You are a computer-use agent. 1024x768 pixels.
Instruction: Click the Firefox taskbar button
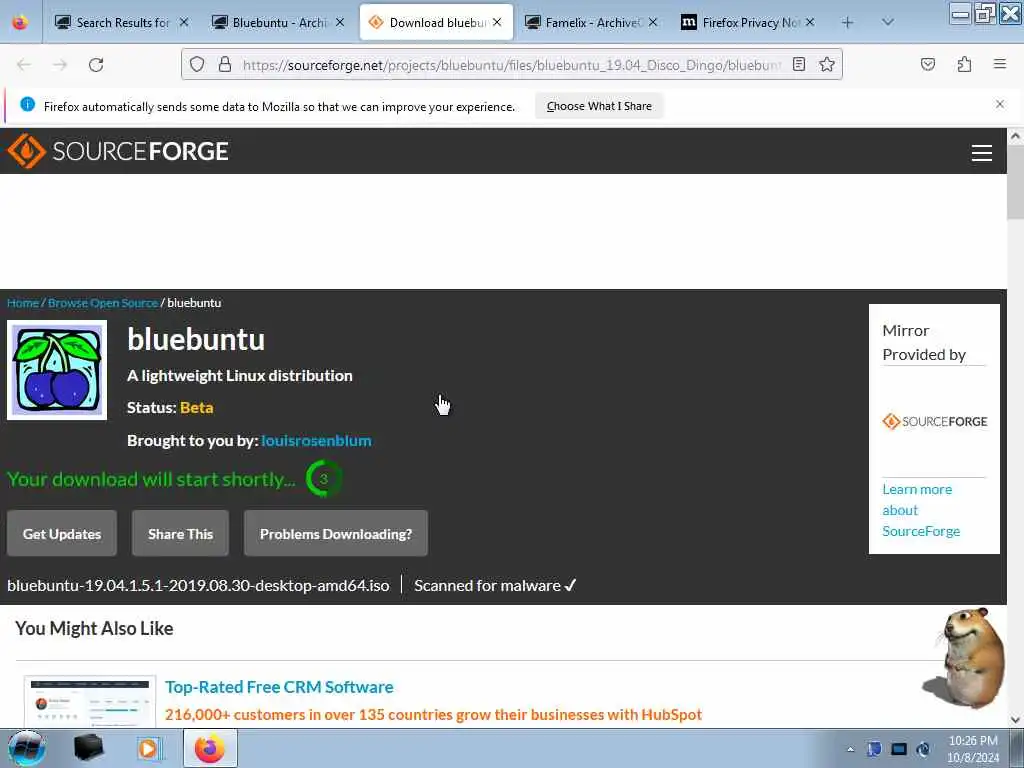click(210, 748)
